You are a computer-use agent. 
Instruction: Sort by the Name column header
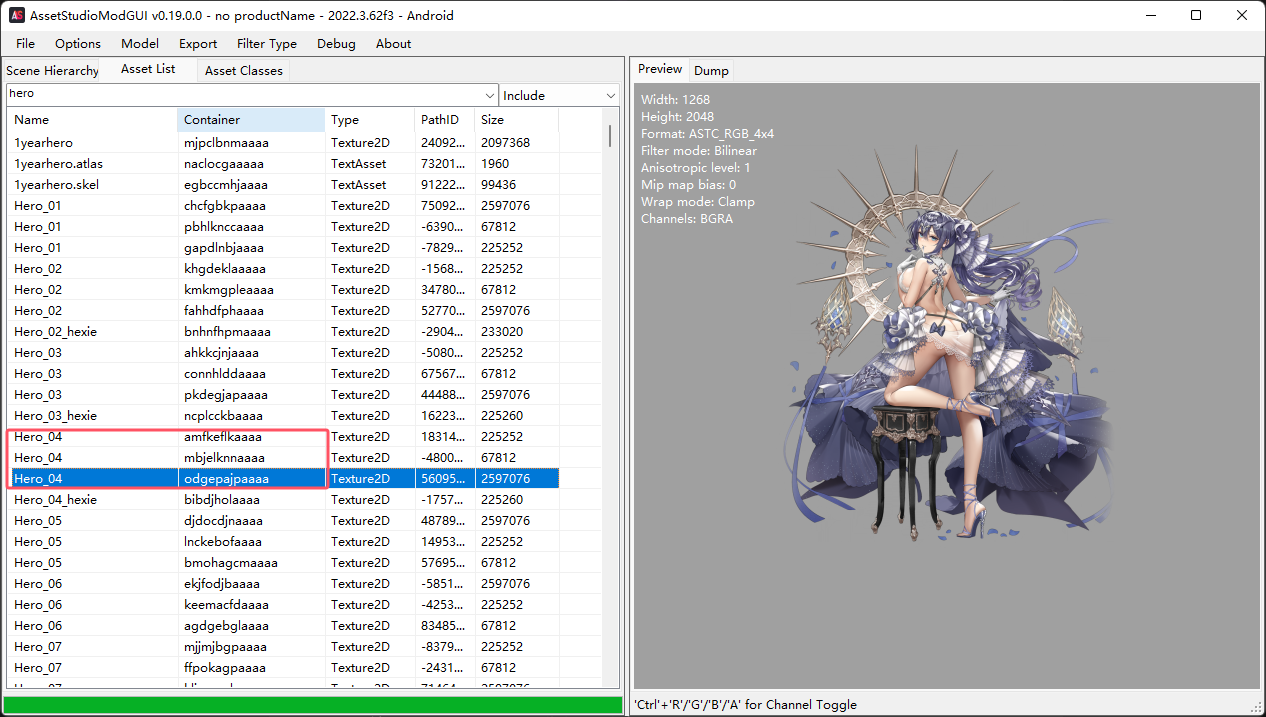(92, 120)
